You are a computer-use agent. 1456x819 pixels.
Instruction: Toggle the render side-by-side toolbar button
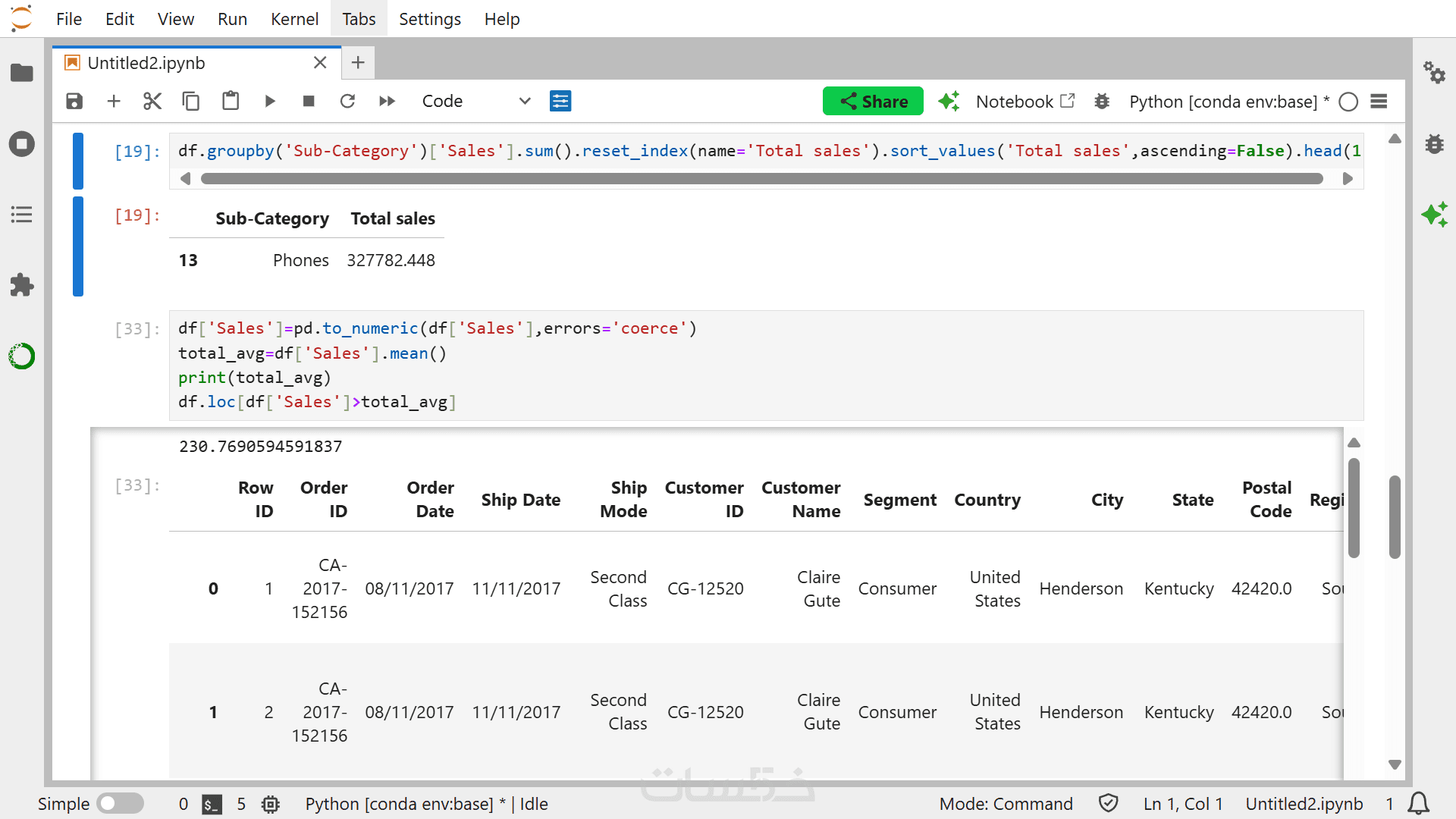tap(560, 101)
